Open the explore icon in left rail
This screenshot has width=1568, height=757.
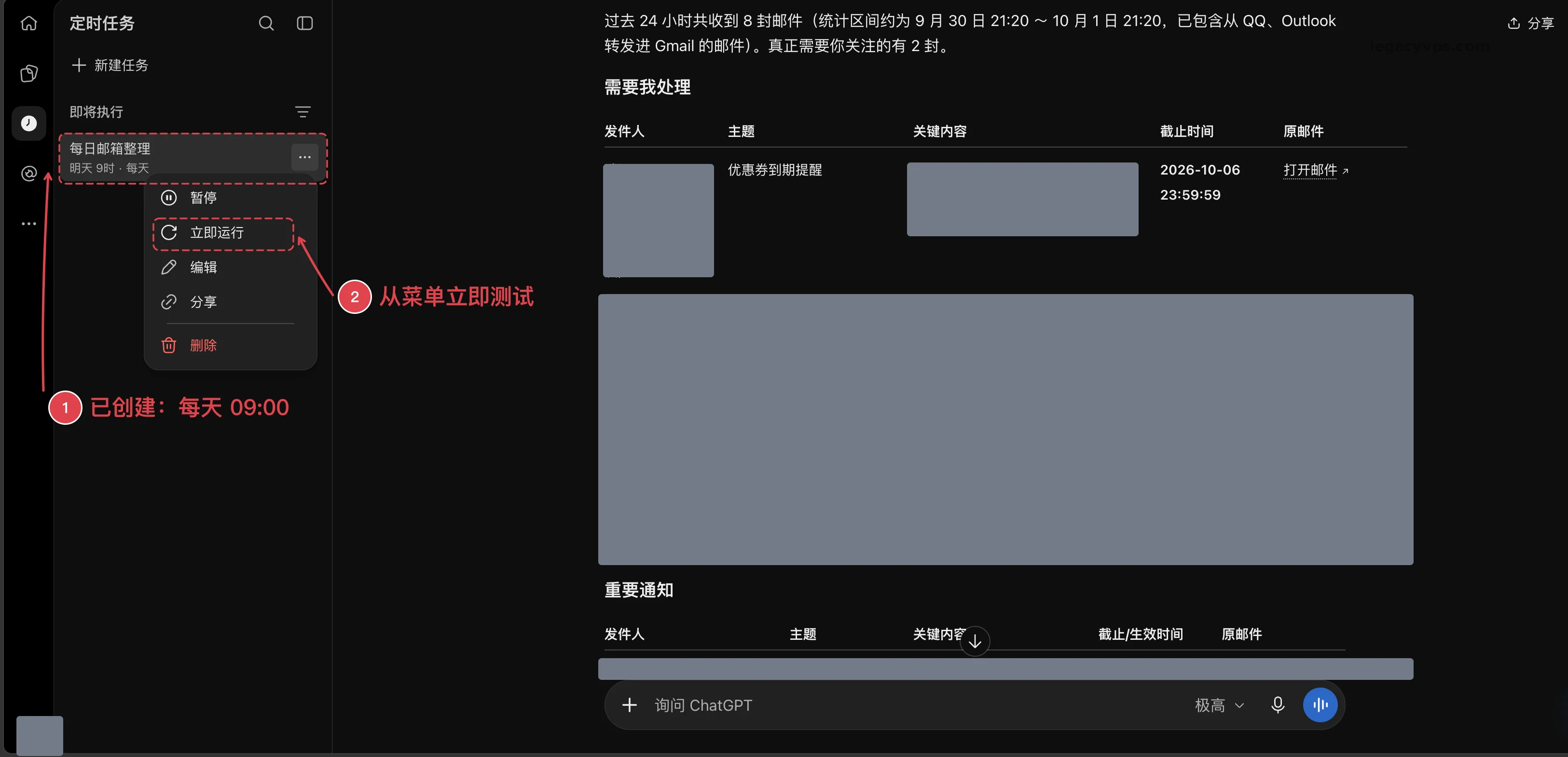tap(28, 174)
